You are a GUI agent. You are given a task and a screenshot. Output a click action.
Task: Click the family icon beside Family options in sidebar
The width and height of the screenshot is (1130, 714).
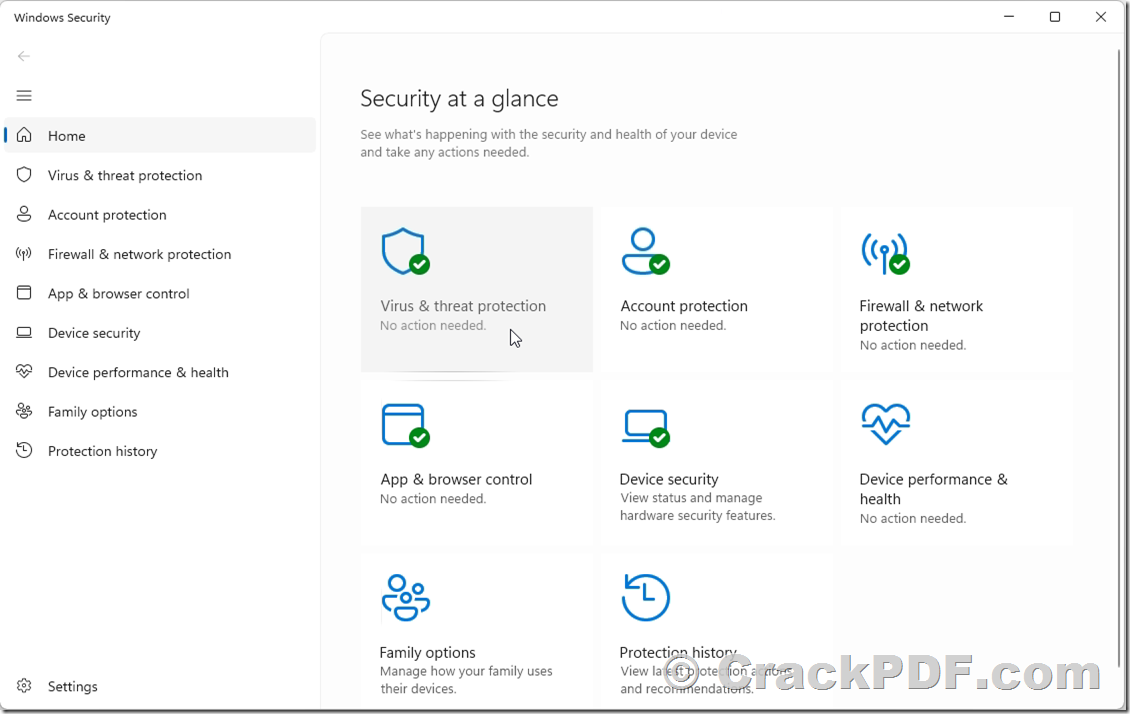(x=24, y=411)
